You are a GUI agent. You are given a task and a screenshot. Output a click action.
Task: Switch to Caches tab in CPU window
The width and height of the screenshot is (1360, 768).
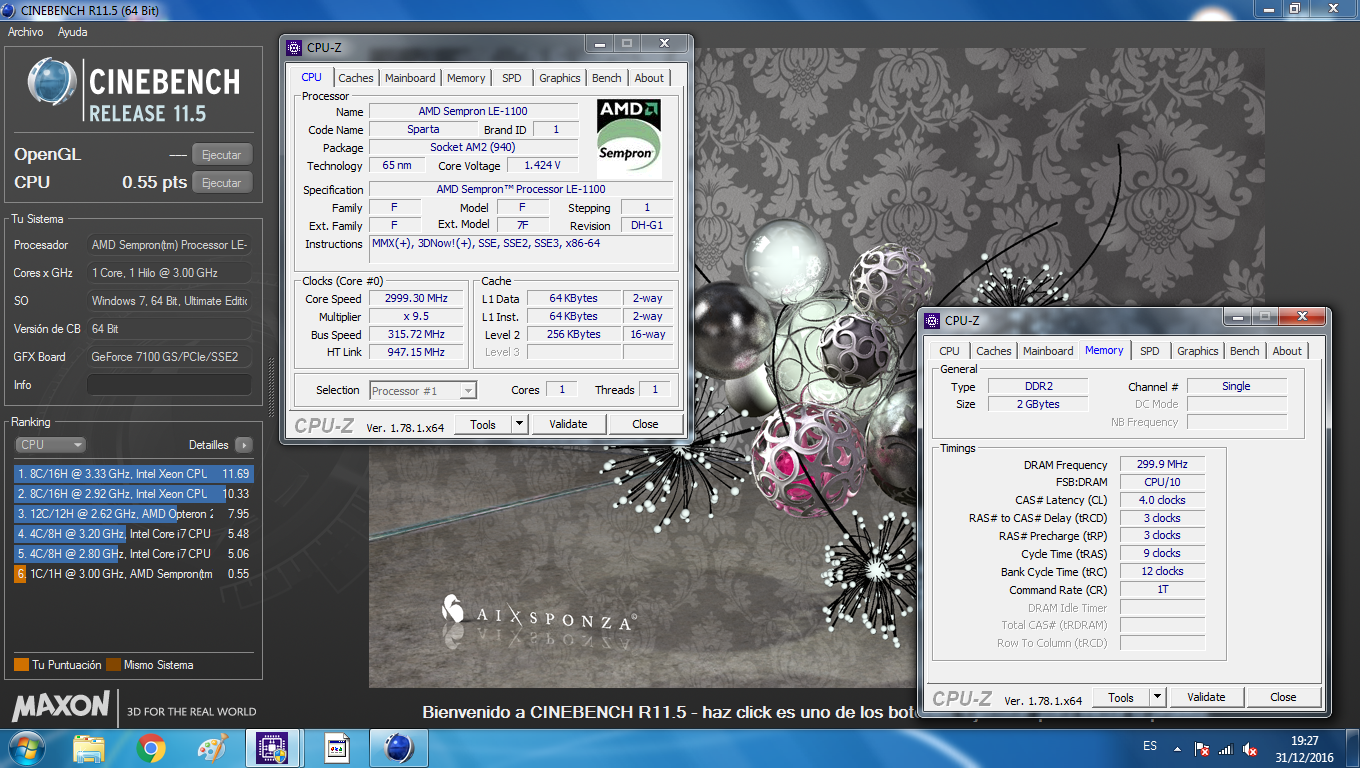pyautogui.click(x=355, y=78)
